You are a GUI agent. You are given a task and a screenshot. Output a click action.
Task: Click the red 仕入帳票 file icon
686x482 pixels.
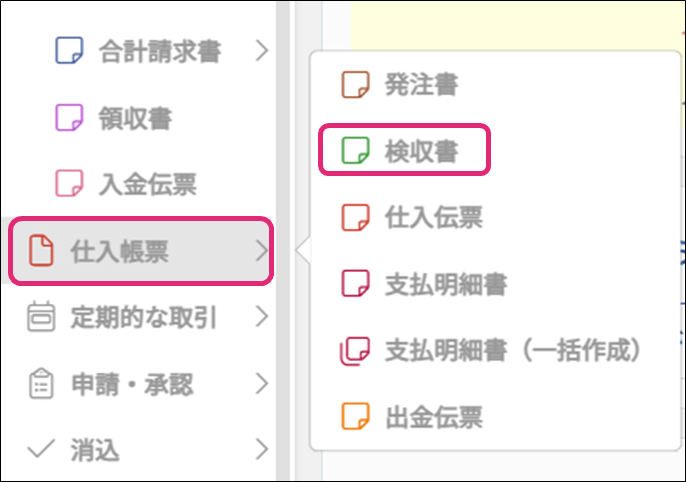tap(40, 251)
